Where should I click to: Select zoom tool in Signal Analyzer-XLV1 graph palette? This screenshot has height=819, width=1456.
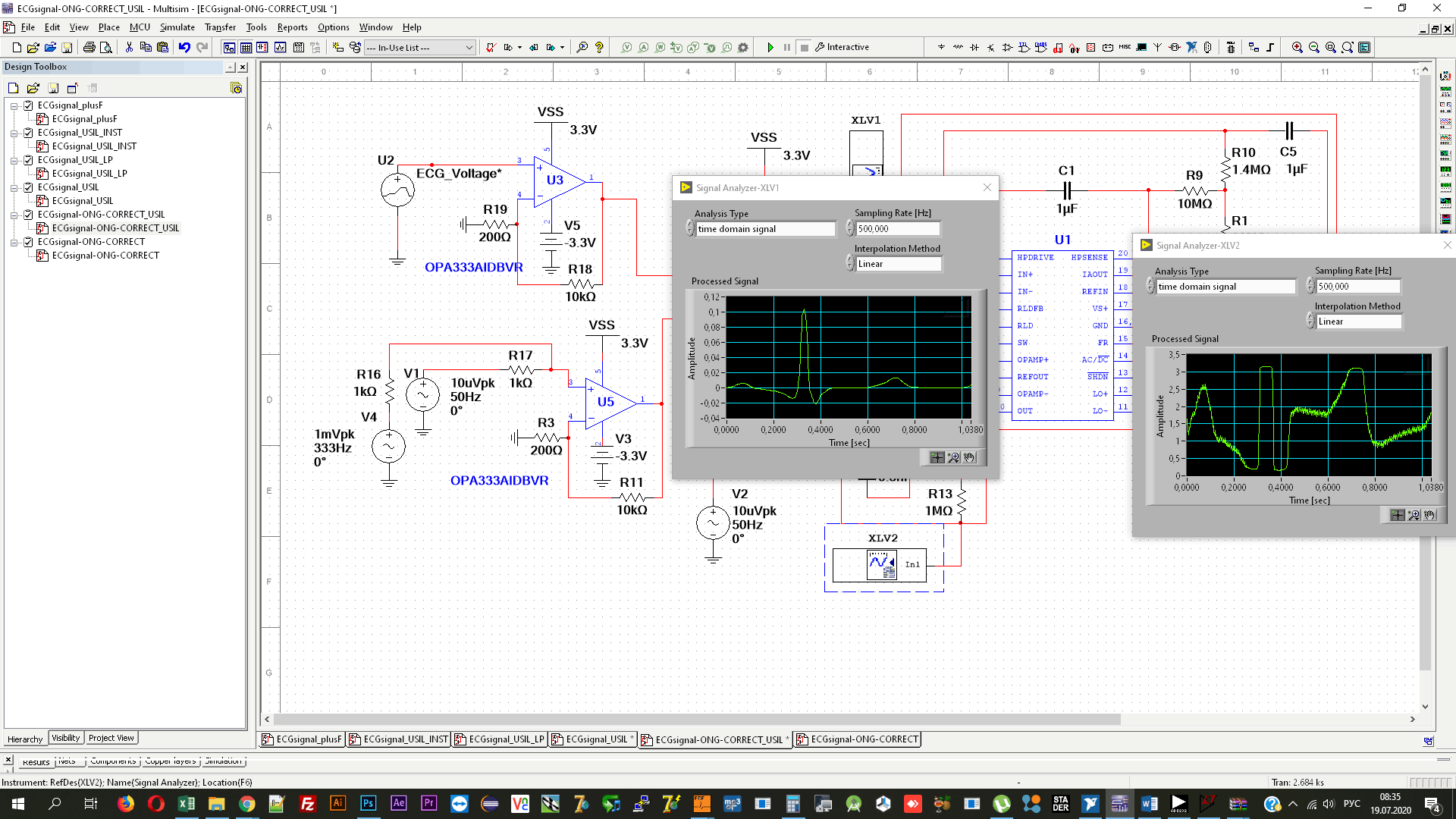953,457
